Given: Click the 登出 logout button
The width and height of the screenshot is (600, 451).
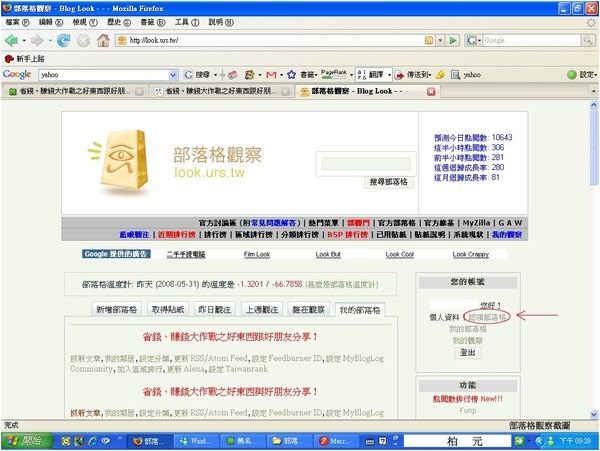Looking at the screenshot, I should [468, 352].
